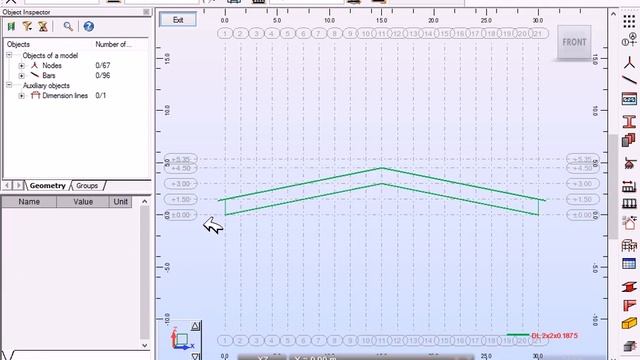Click the blue framed panel icon on right toolbar
640x360 pixels.
coord(629,99)
